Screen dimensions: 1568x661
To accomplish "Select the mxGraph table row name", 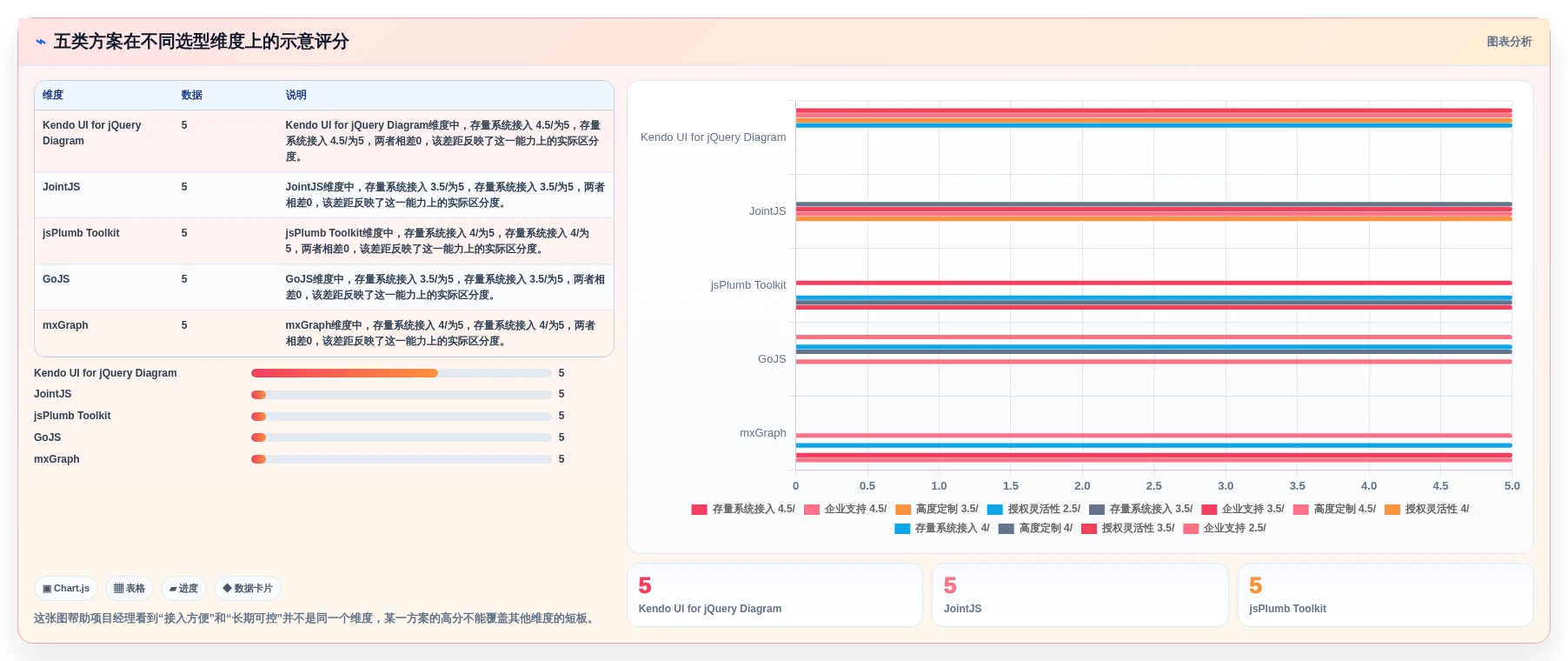I will click(x=65, y=325).
